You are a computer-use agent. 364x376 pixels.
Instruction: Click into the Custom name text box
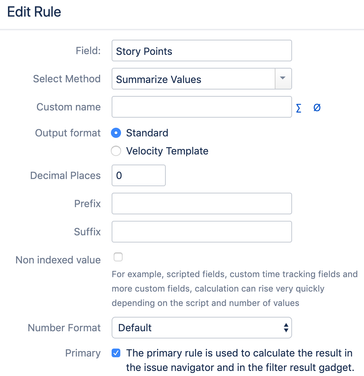point(202,107)
